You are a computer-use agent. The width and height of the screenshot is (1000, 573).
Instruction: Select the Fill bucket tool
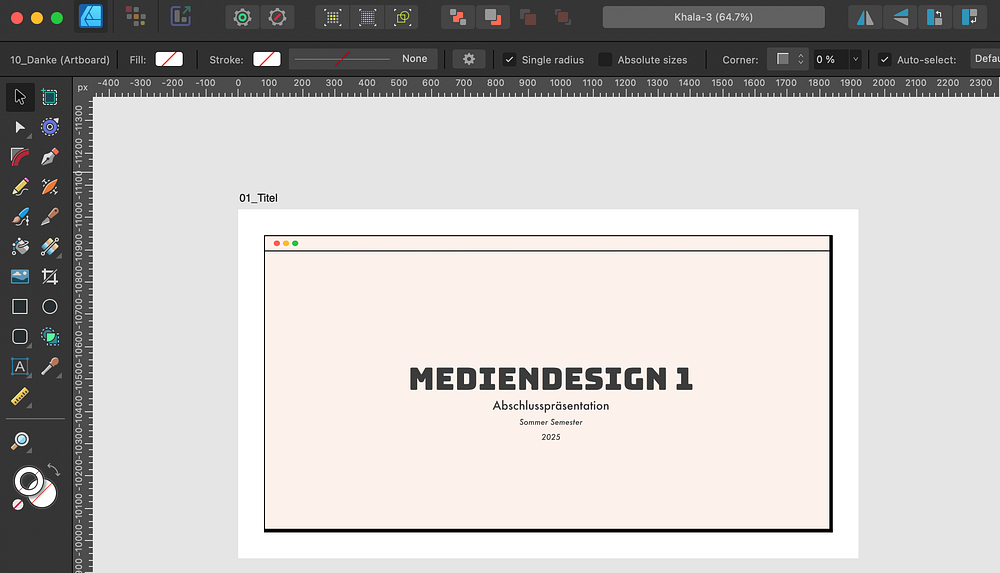tap(20, 247)
